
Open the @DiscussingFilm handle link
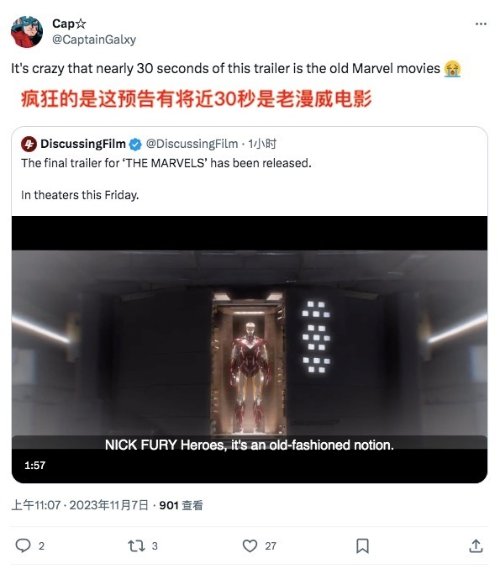pyautogui.click(x=192, y=144)
